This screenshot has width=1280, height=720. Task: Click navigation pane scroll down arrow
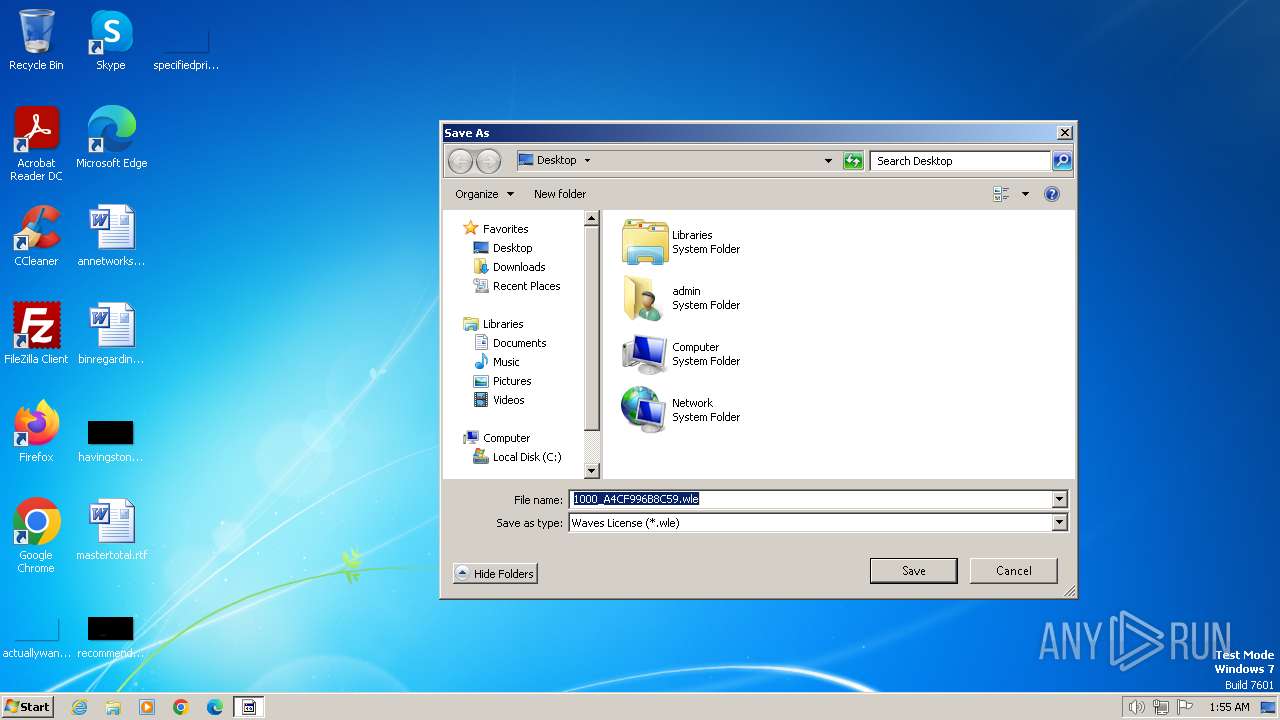click(591, 471)
